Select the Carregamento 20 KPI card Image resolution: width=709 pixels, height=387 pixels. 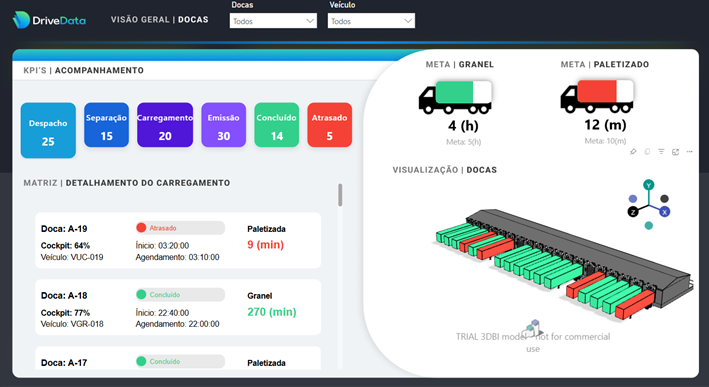(x=165, y=125)
